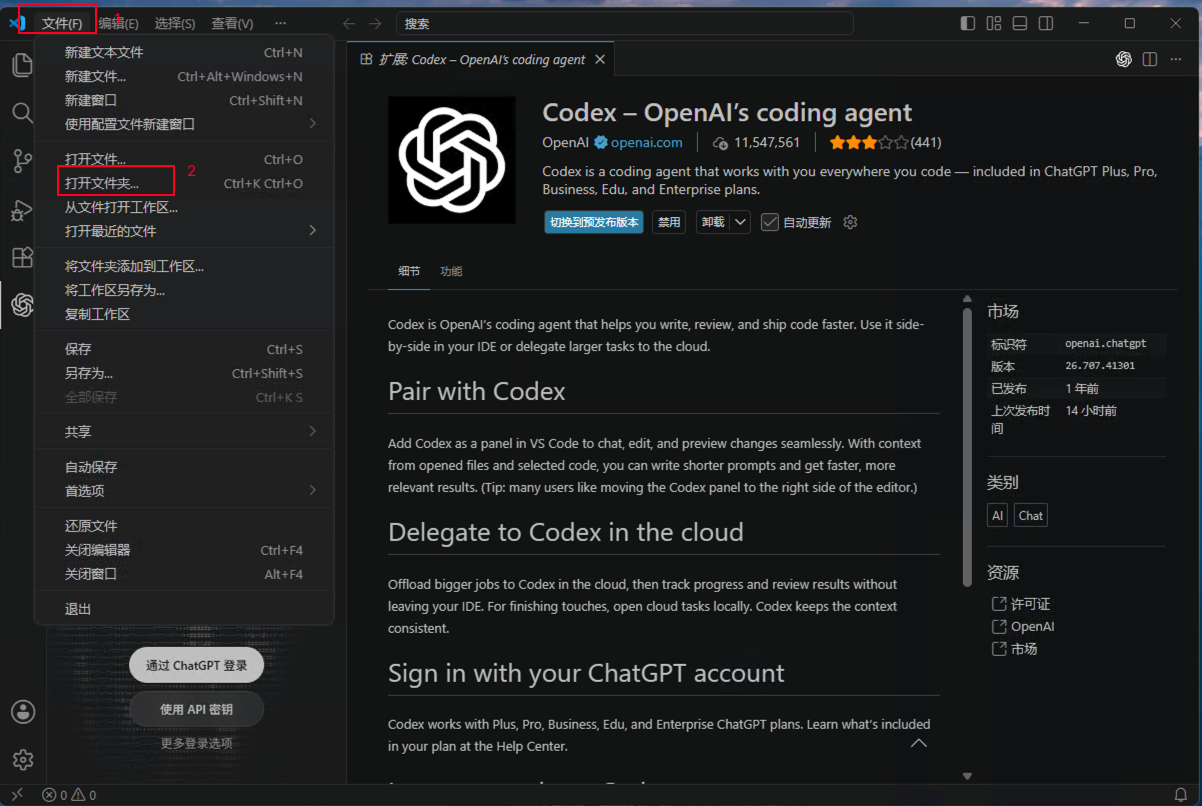Expand the 卸载 dropdown arrow
This screenshot has height=806, width=1202.
(740, 222)
